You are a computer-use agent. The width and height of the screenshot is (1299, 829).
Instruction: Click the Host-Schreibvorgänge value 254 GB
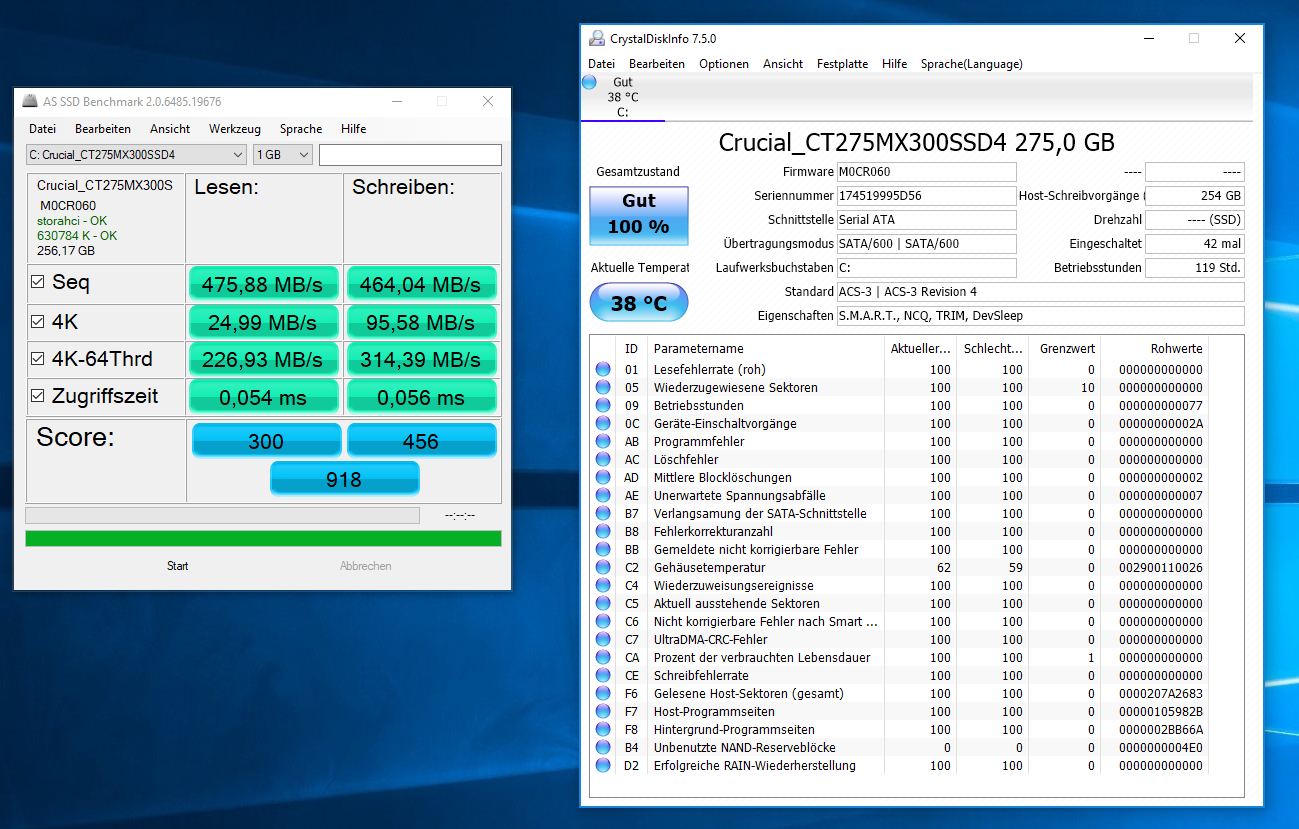[1195, 196]
